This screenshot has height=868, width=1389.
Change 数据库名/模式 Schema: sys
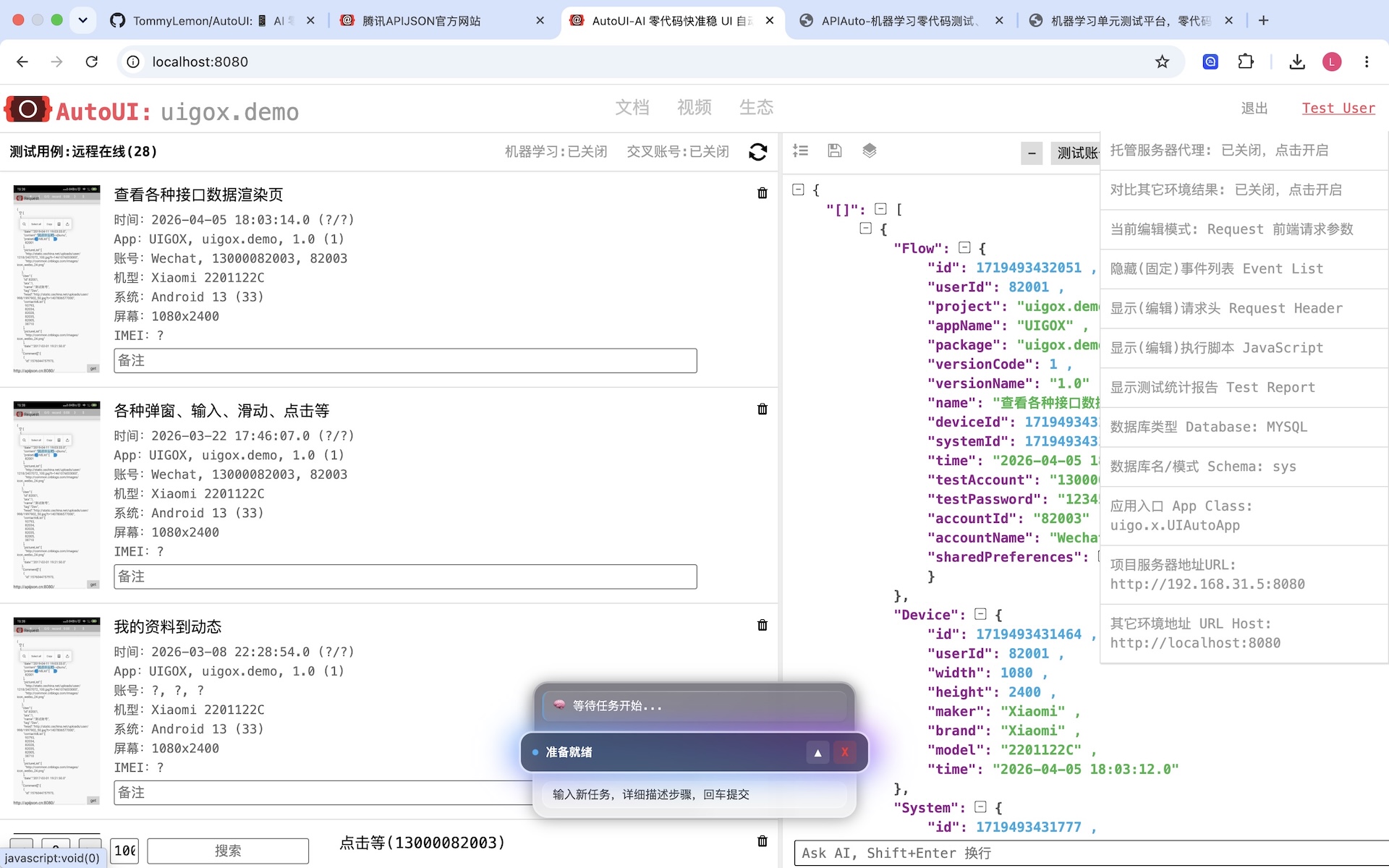click(1244, 467)
